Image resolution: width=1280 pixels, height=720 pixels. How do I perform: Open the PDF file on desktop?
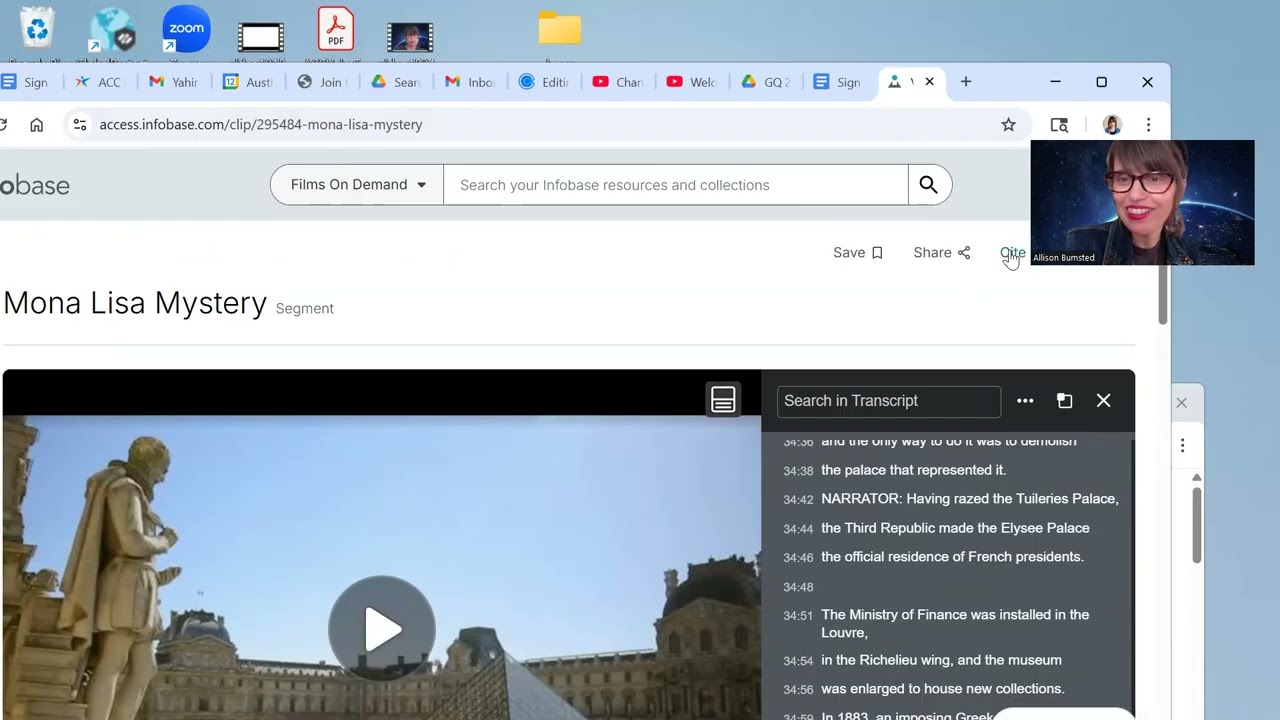(336, 28)
